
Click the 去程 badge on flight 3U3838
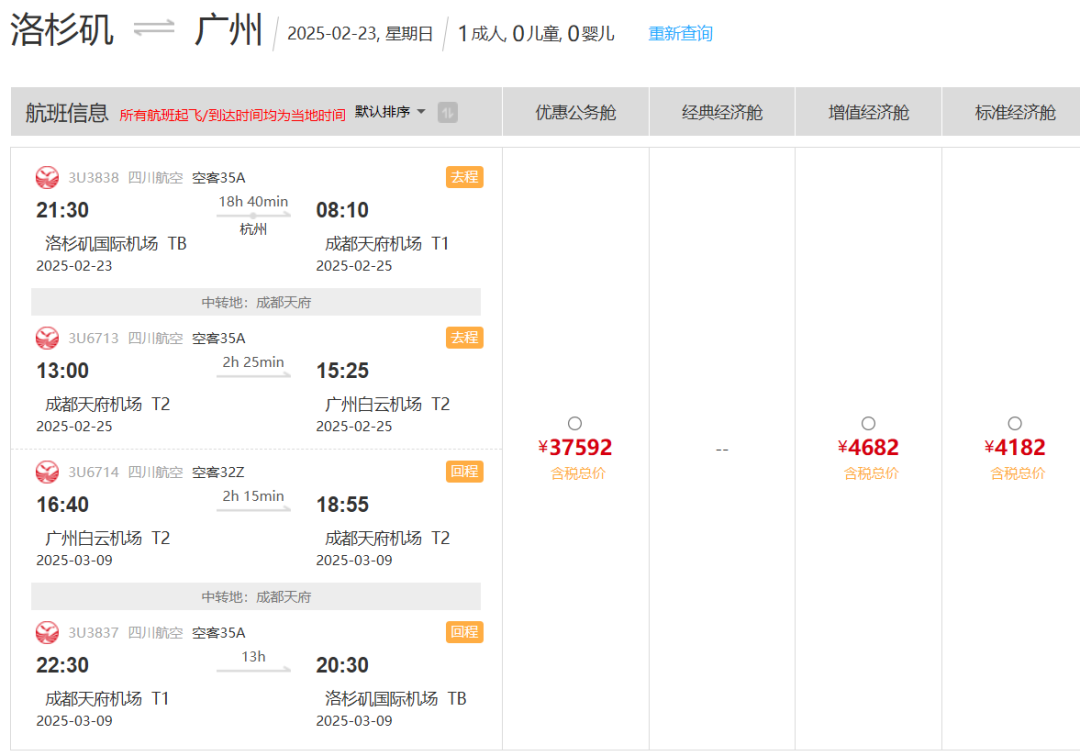pos(464,177)
